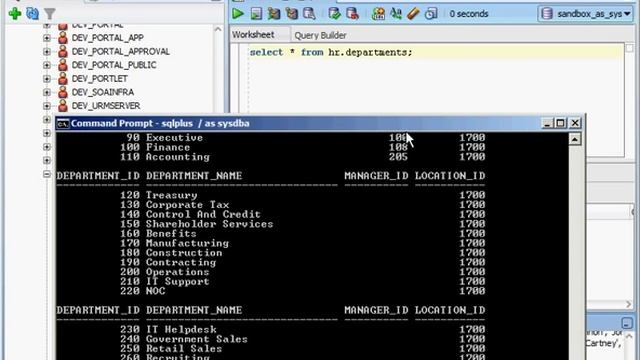Click the To Upper/Lower case icon

pos(396,14)
